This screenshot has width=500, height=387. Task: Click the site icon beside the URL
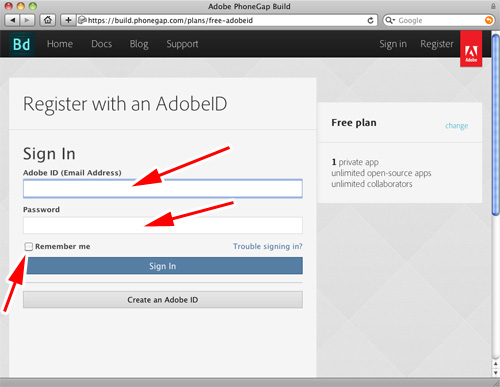82,20
